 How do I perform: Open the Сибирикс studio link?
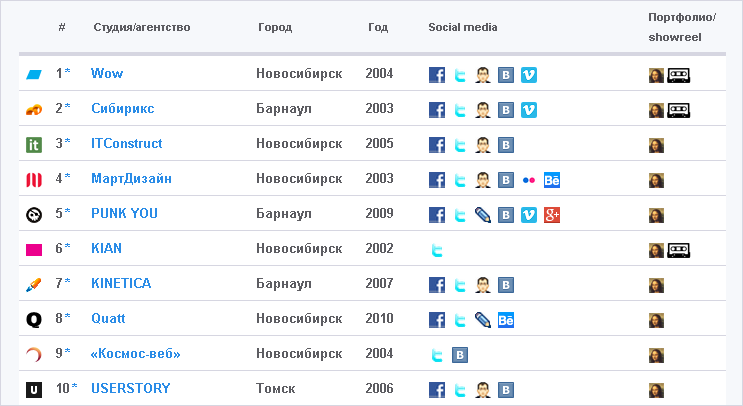(x=123, y=108)
